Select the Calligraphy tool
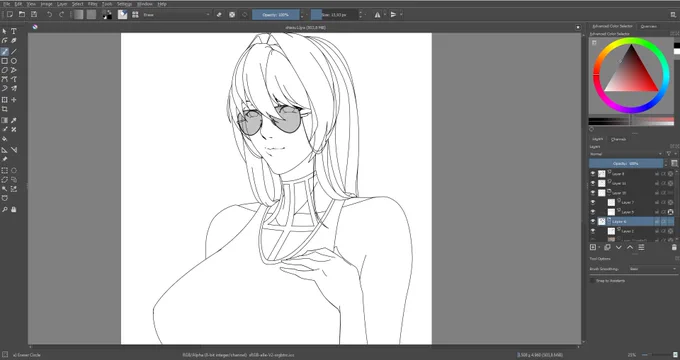680x360 pixels. (14, 40)
